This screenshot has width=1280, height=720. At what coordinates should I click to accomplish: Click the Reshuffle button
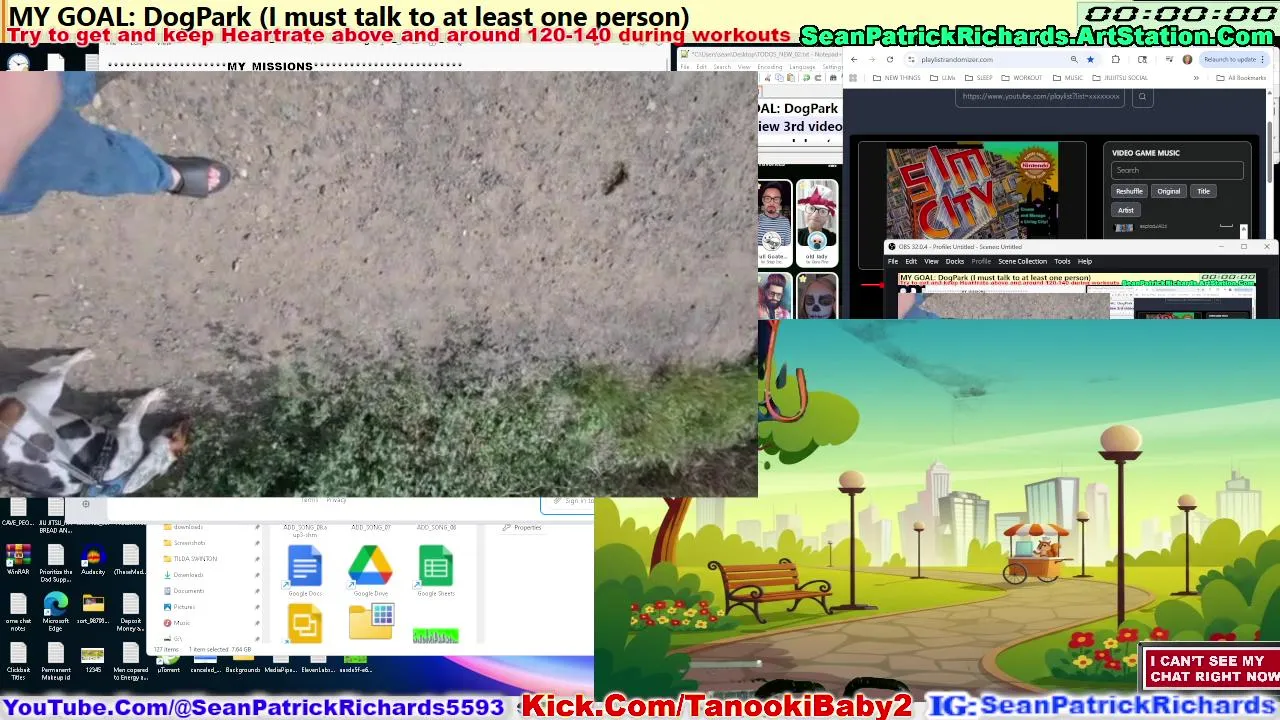[x=1129, y=191]
